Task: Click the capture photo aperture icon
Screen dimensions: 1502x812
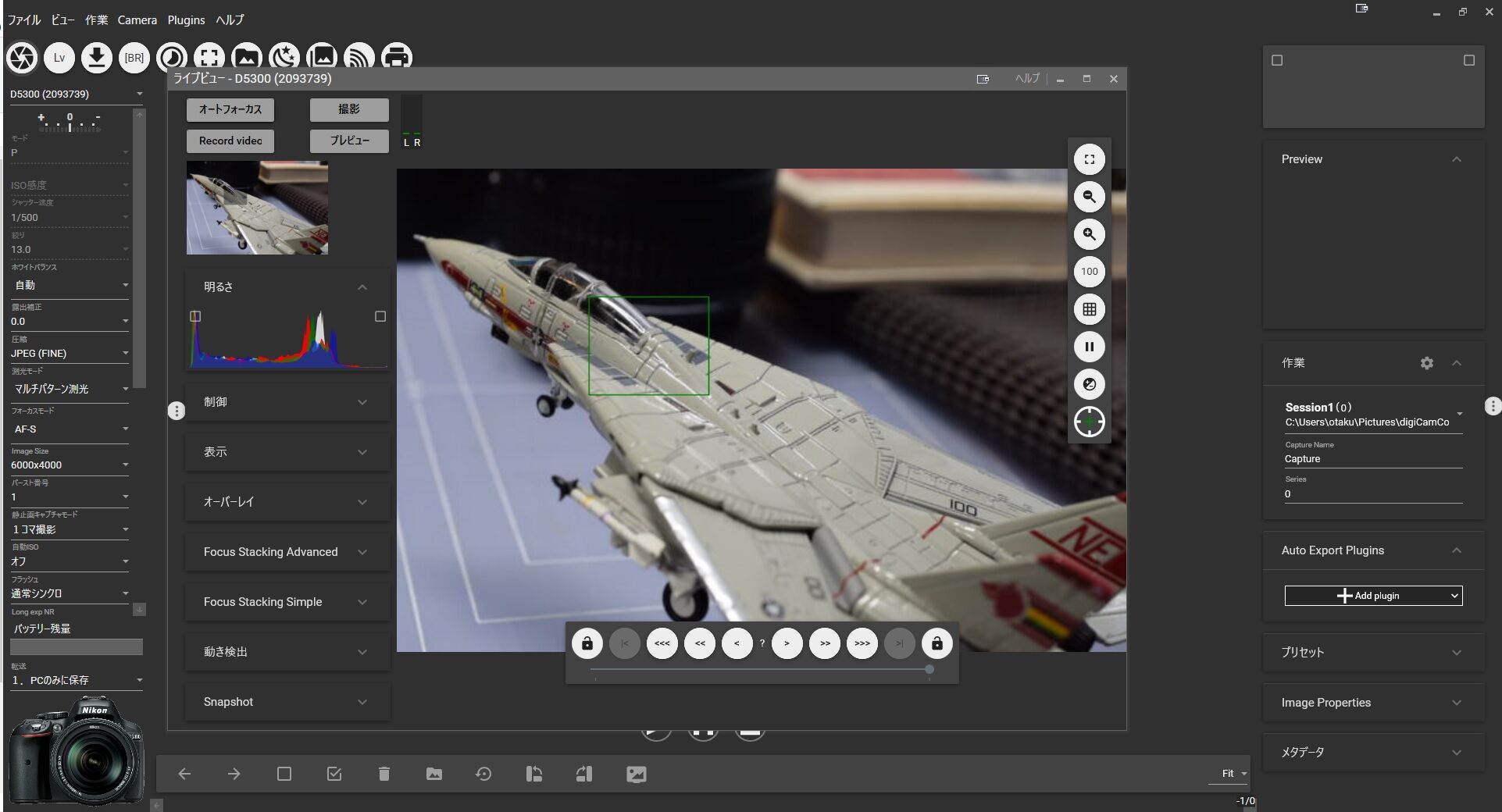Action: point(22,58)
